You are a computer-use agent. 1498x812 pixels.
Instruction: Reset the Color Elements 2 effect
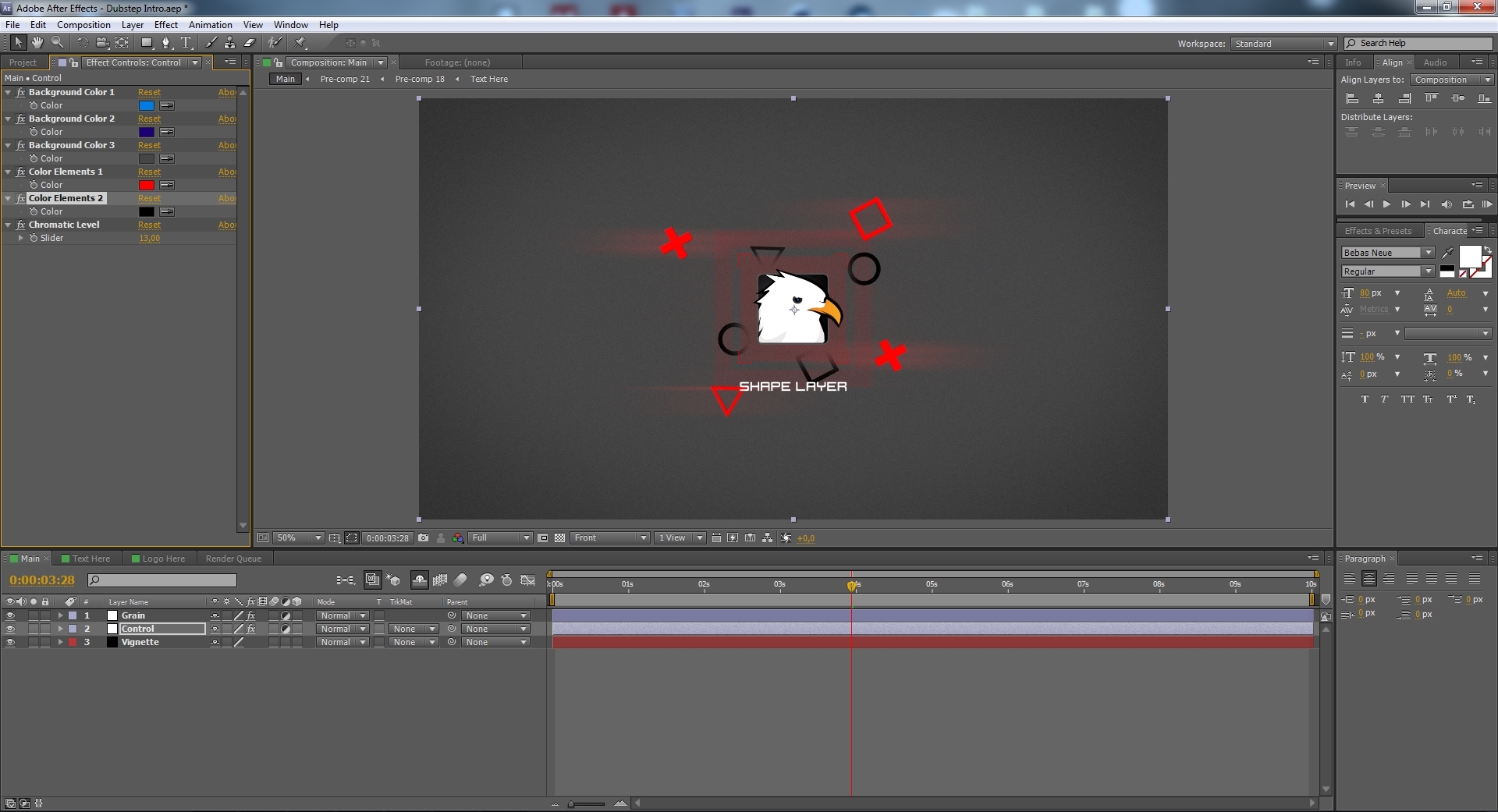click(149, 198)
